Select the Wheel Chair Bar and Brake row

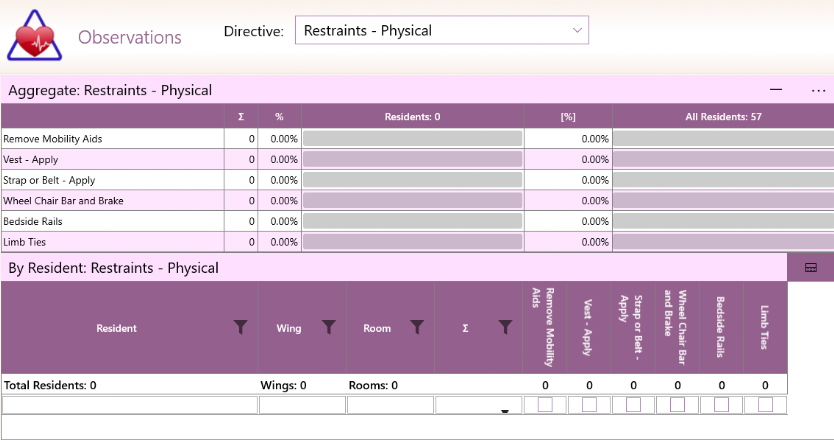(417, 201)
